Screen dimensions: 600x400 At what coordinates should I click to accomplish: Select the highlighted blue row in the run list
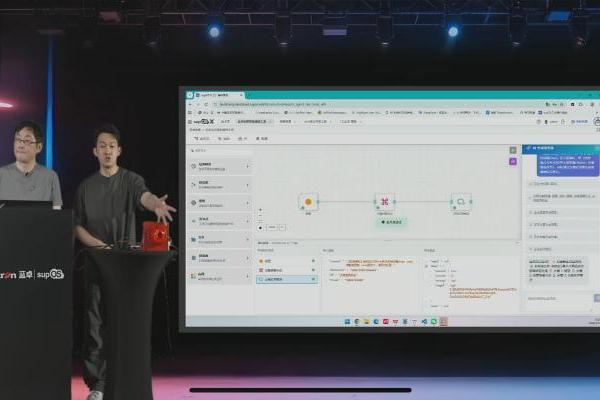click(x=287, y=279)
